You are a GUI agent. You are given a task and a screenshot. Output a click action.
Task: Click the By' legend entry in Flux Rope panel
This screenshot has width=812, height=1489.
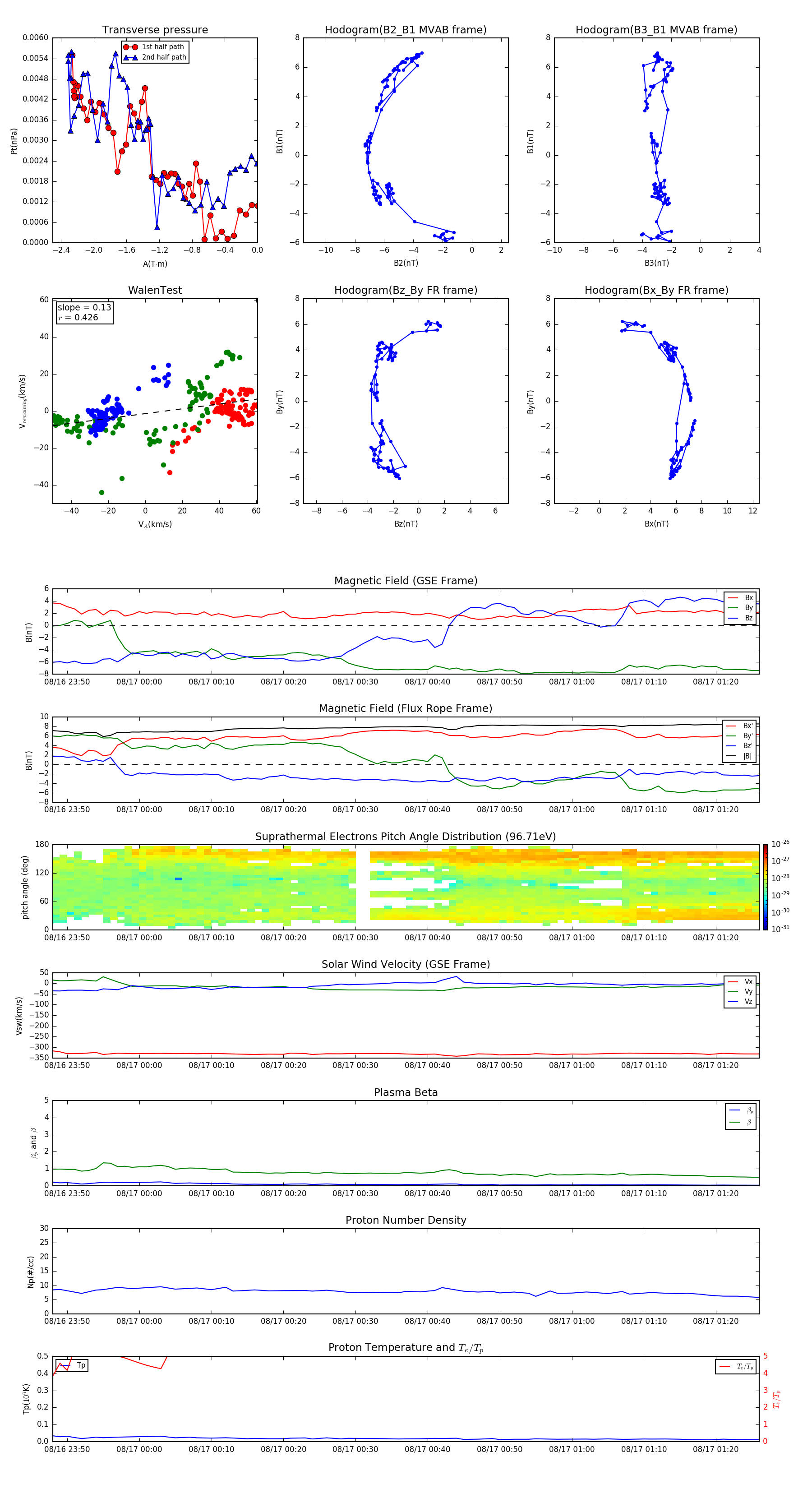pos(740,736)
